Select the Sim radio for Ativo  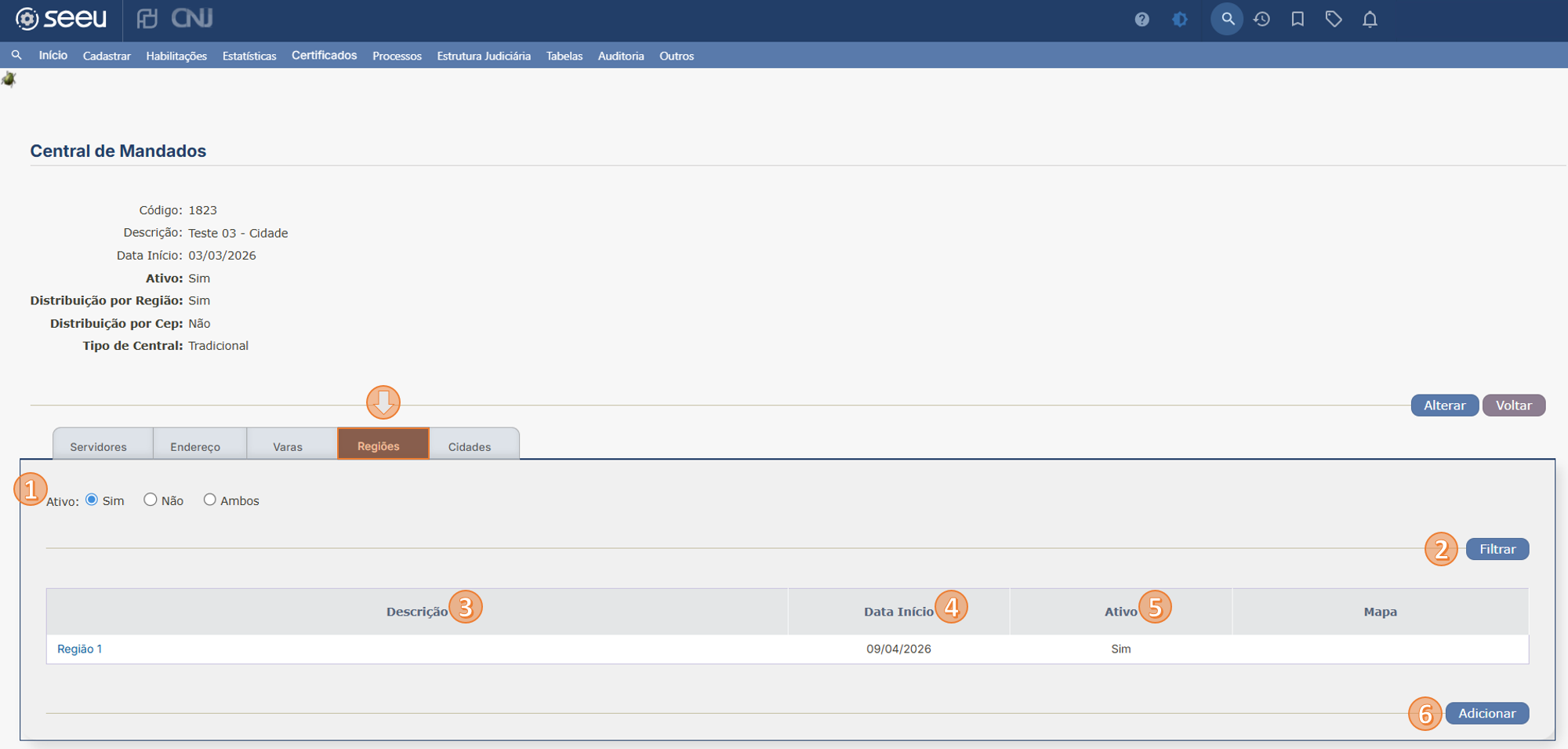[92, 500]
